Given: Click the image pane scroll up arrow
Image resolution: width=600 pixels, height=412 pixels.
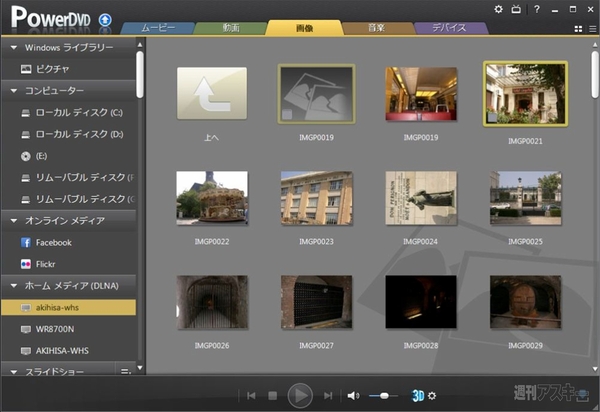Looking at the screenshot, I should click(595, 45).
